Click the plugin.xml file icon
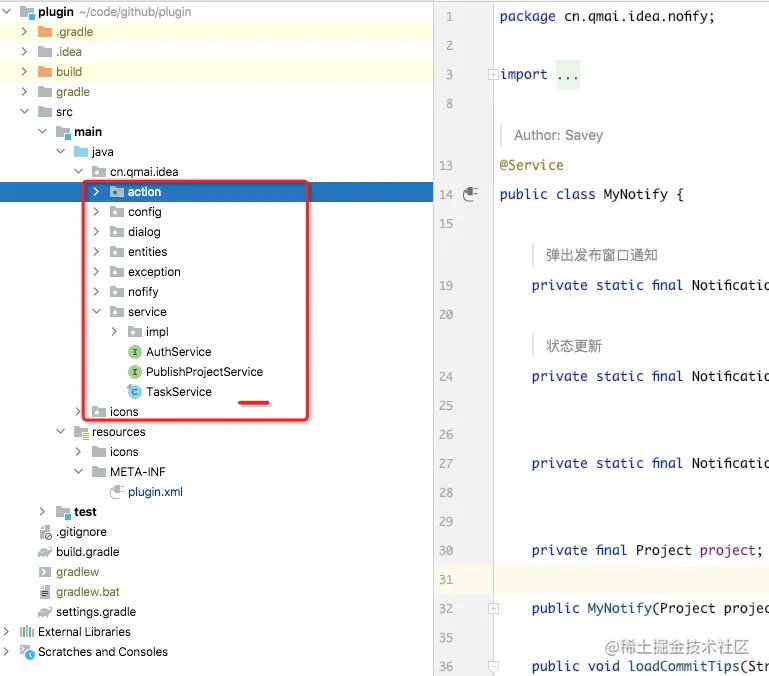Screen dimensions: 769x676 point(117,492)
